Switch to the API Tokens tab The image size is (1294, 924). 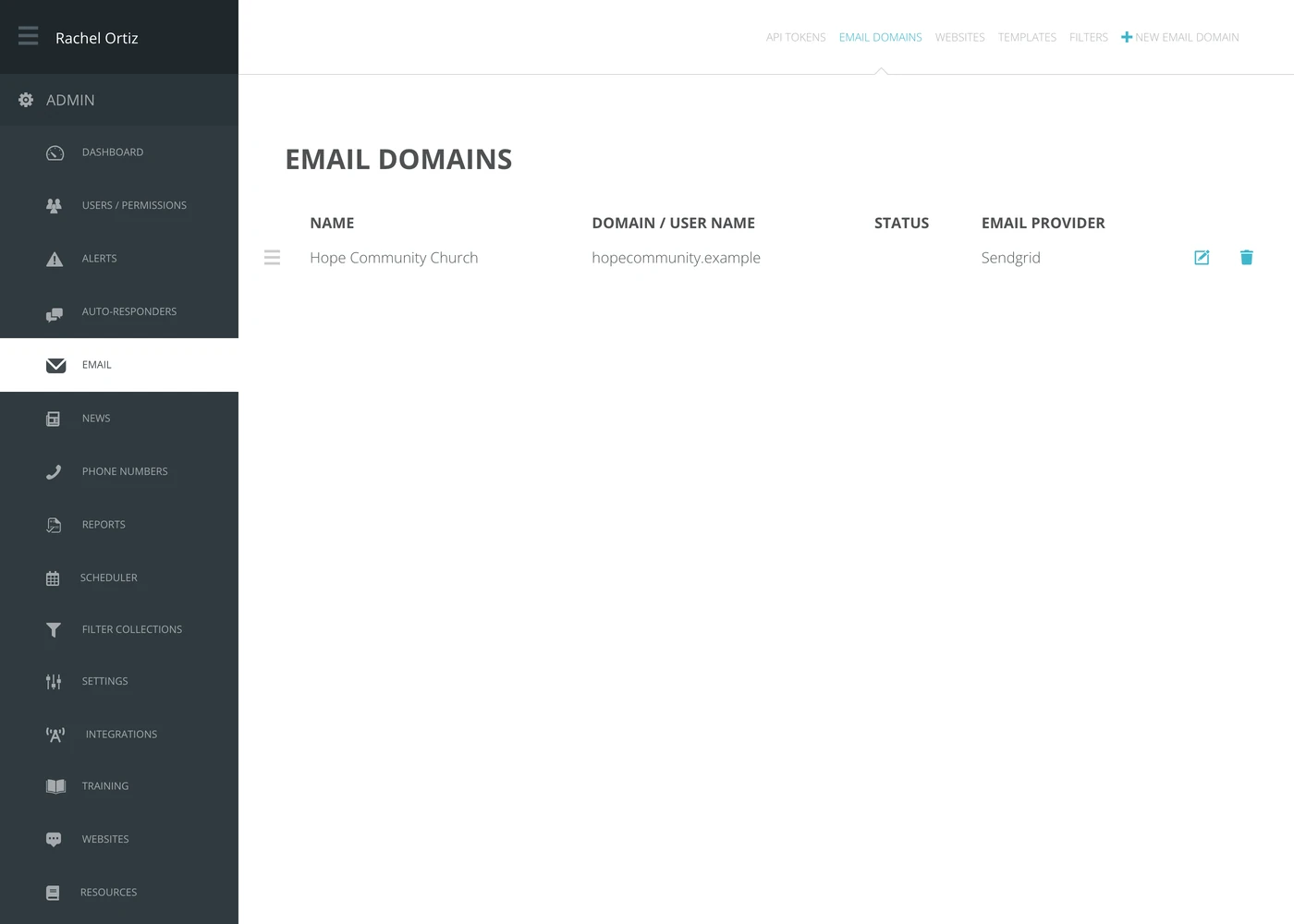click(796, 38)
